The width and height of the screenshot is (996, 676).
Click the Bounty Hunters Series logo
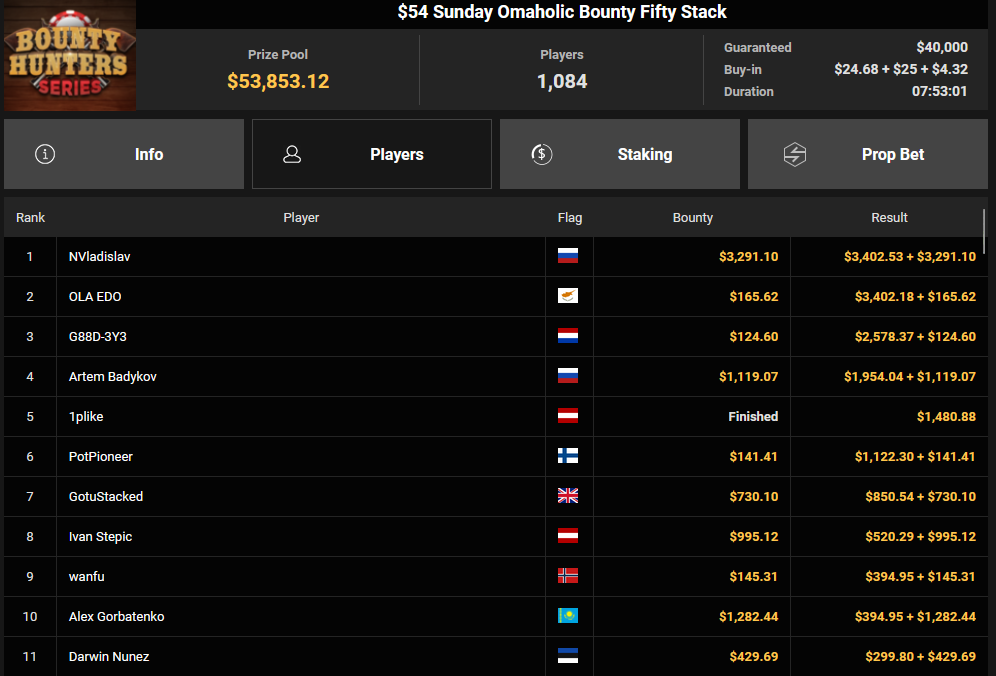coord(69,56)
